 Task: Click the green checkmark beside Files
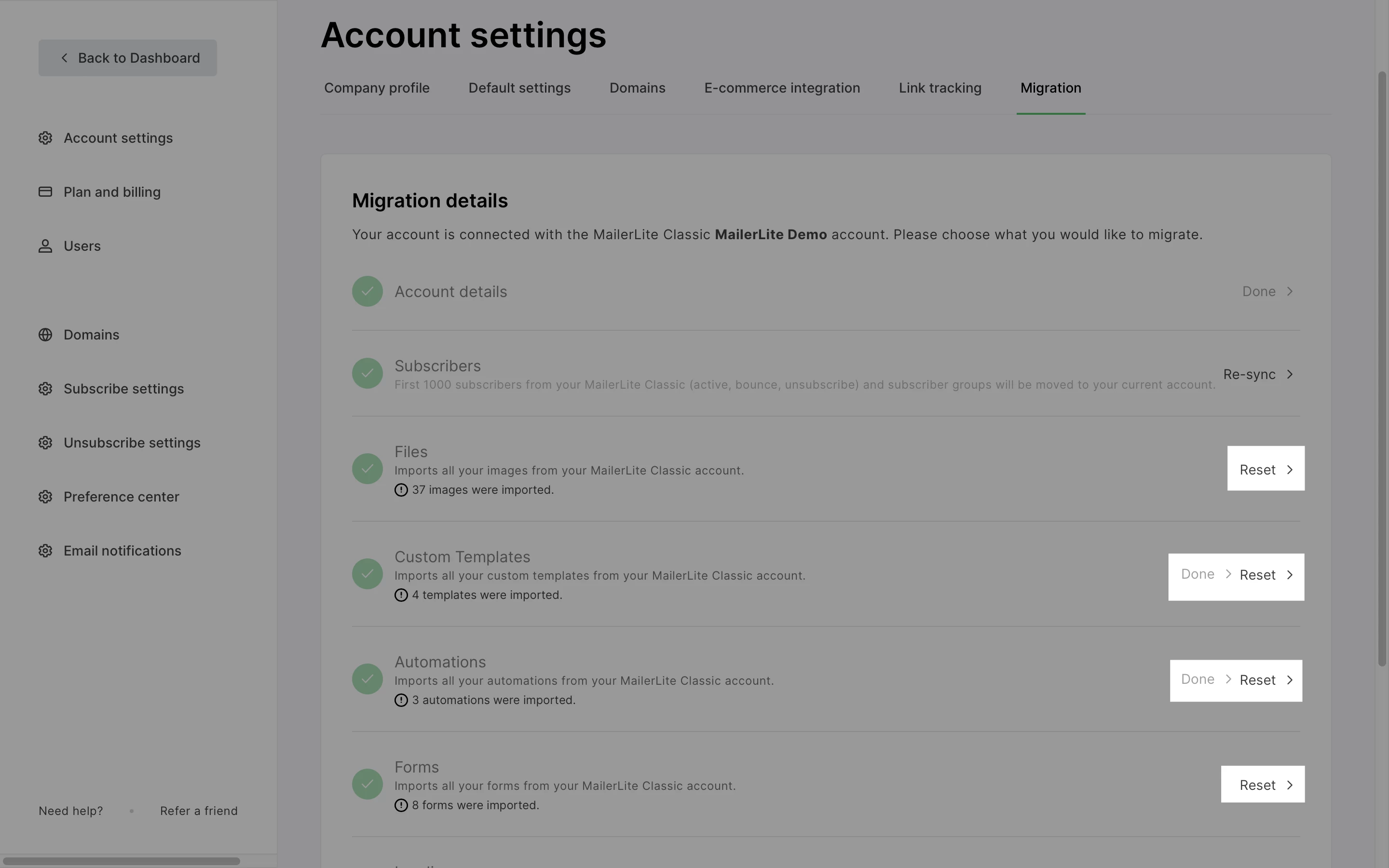pos(368,469)
